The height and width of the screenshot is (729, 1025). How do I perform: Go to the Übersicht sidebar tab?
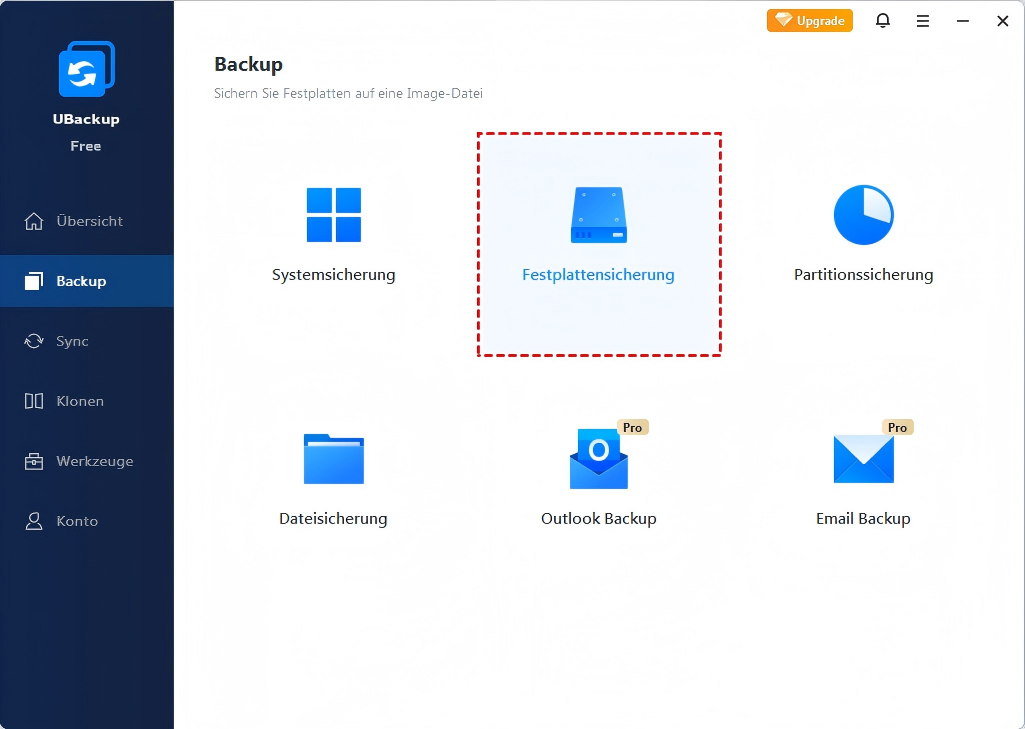[86, 221]
